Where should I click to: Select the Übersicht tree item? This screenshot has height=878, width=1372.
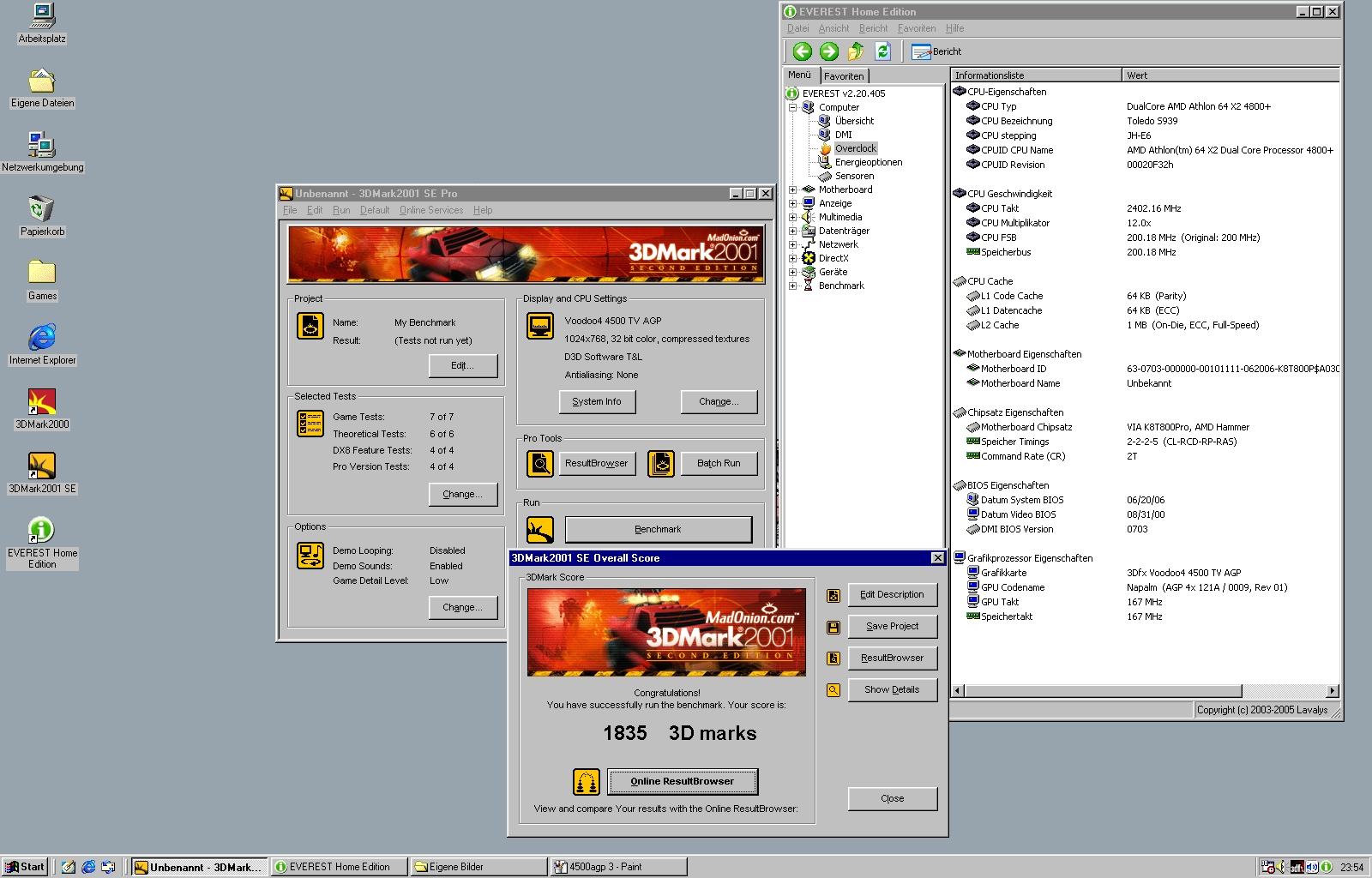point(854,121)
